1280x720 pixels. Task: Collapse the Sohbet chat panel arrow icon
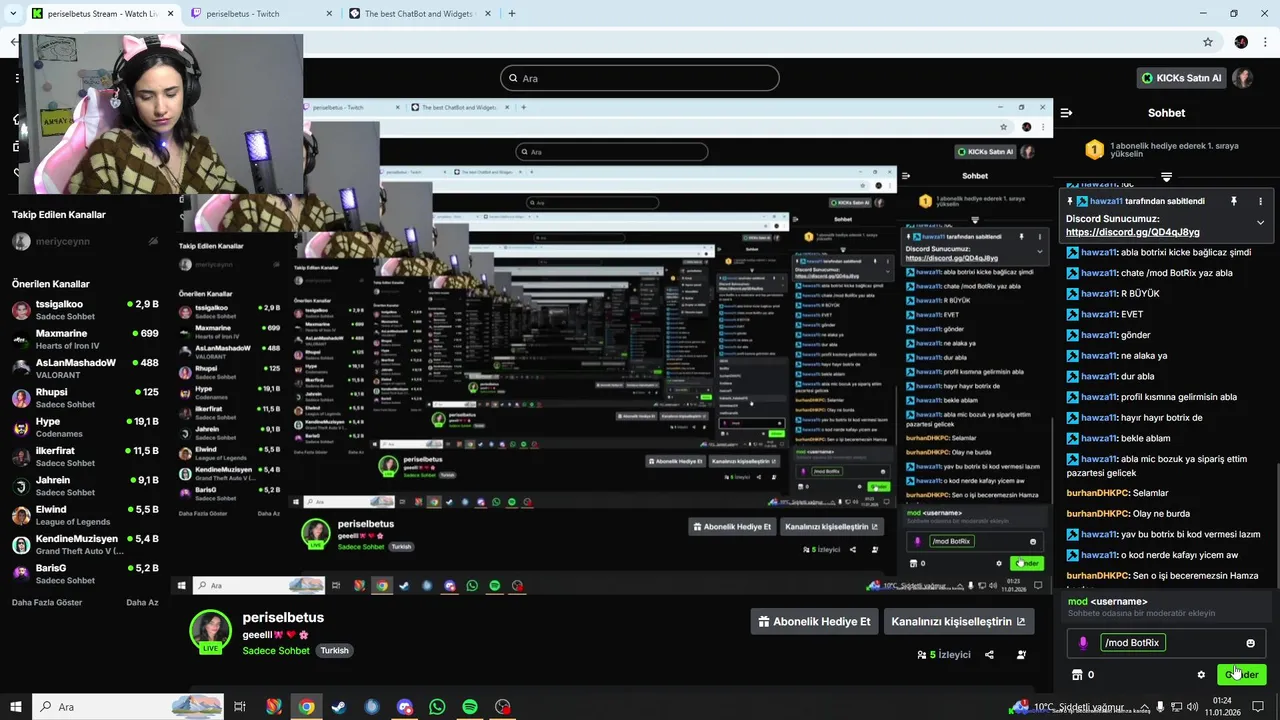(x=1066, y=113)
